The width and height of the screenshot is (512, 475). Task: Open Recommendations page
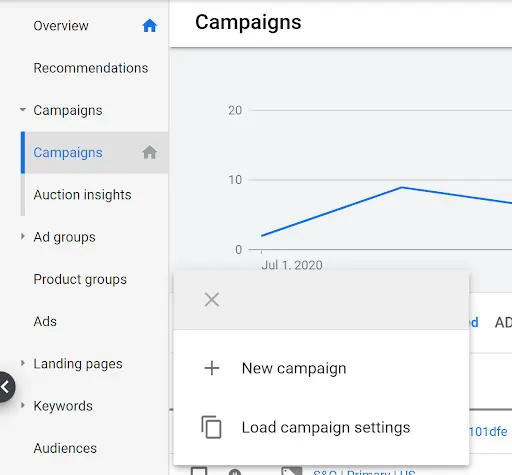(91, 68)
